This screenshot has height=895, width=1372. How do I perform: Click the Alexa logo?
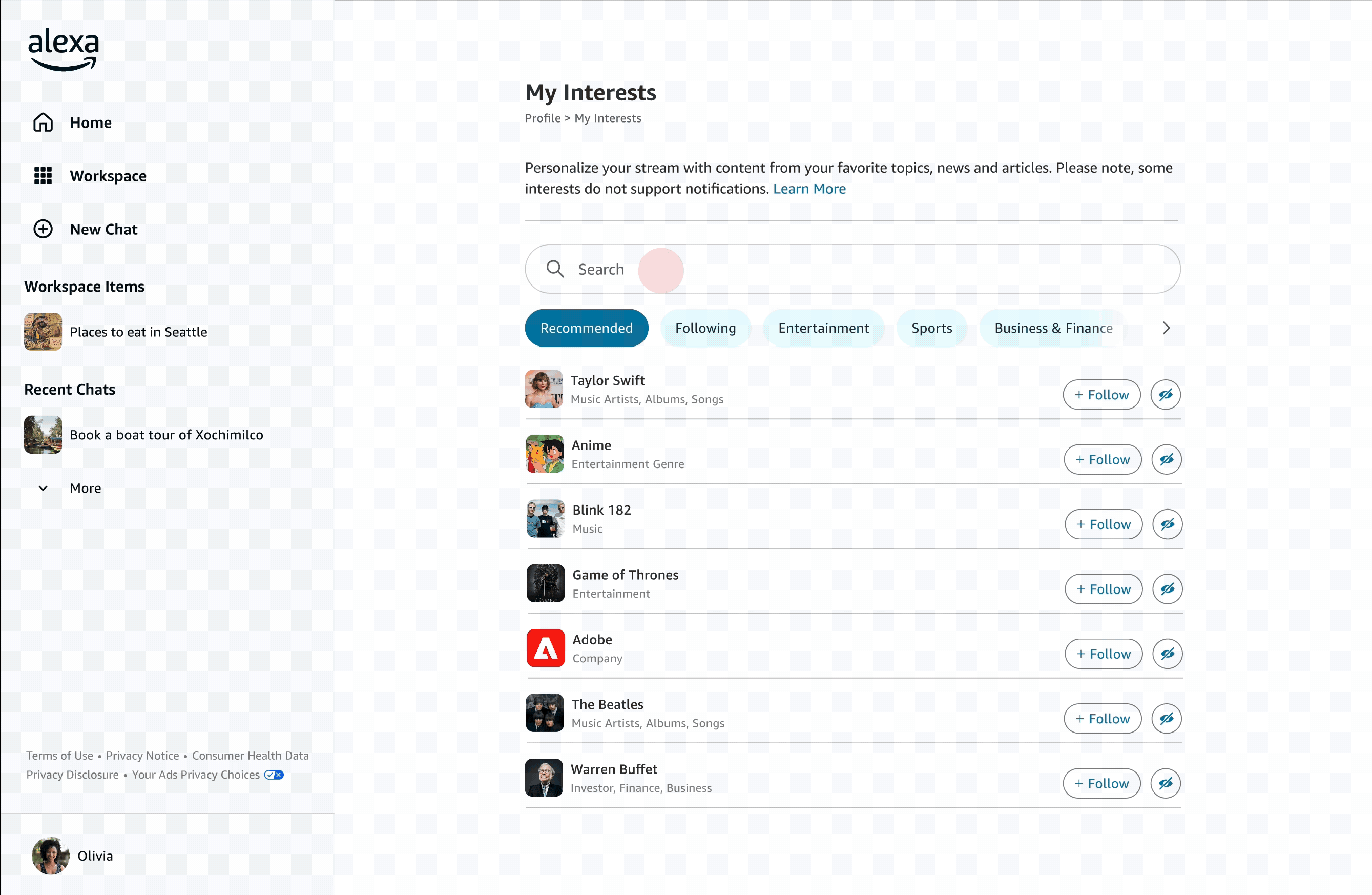click(64, 50)
